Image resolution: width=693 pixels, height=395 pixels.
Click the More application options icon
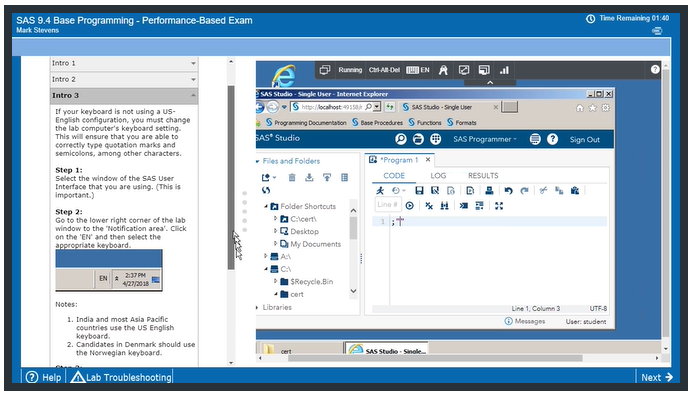click(535, 139)
